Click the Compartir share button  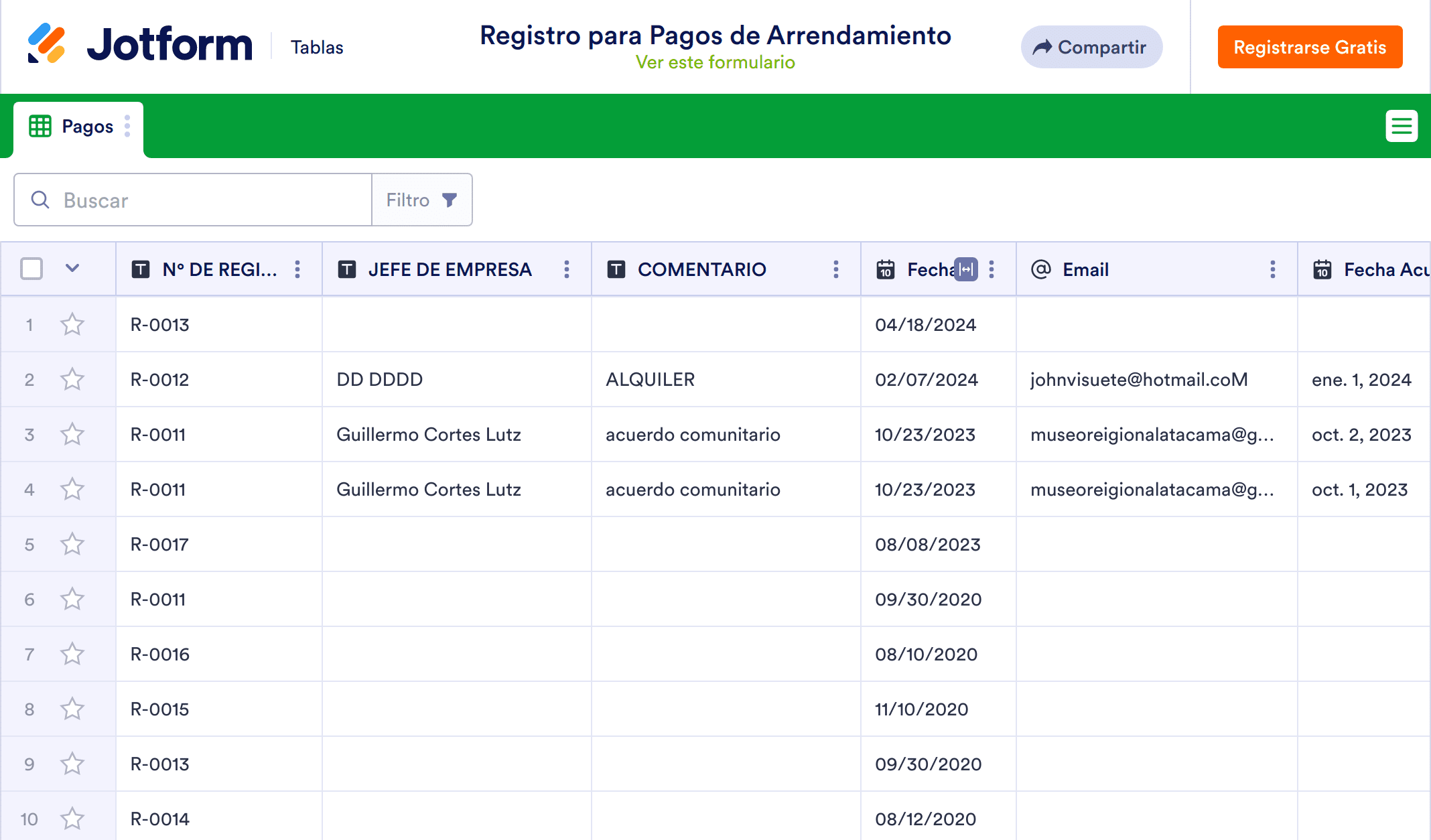point(1091,47)
